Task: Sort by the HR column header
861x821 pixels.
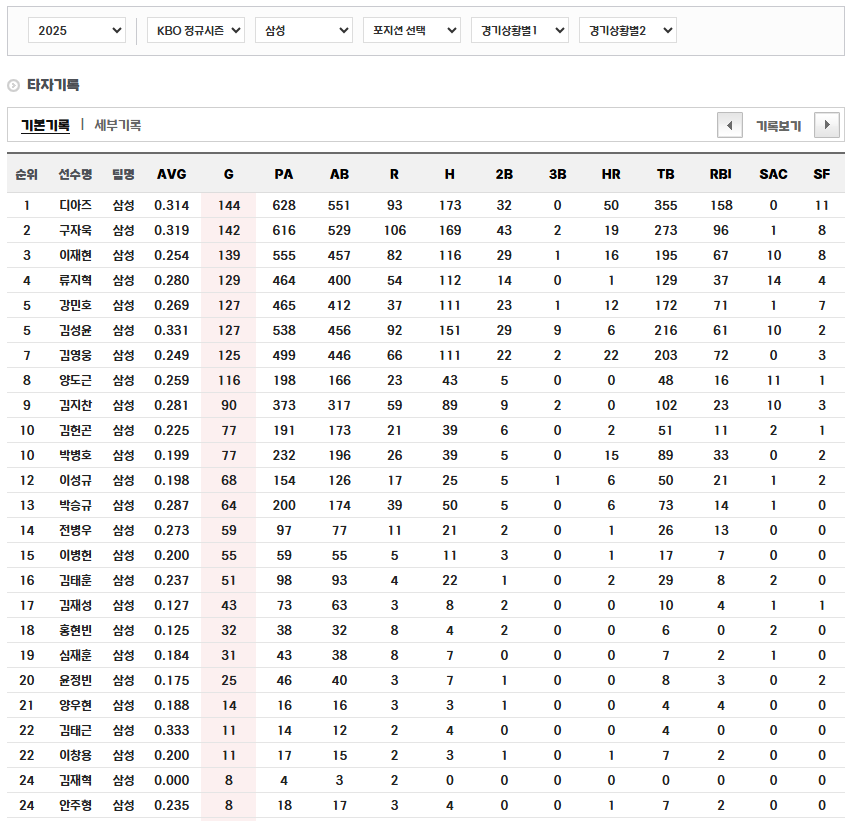Action: tap(610, 173)
